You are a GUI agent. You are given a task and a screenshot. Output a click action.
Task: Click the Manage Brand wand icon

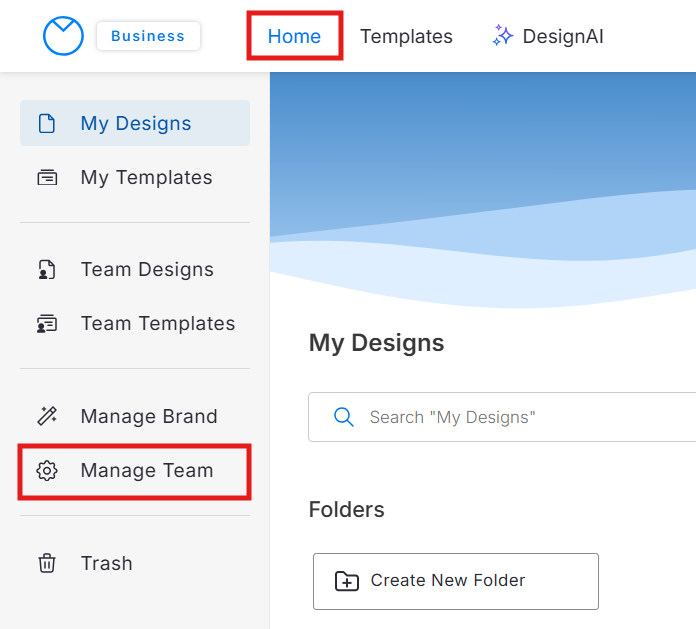click(47, 416)
